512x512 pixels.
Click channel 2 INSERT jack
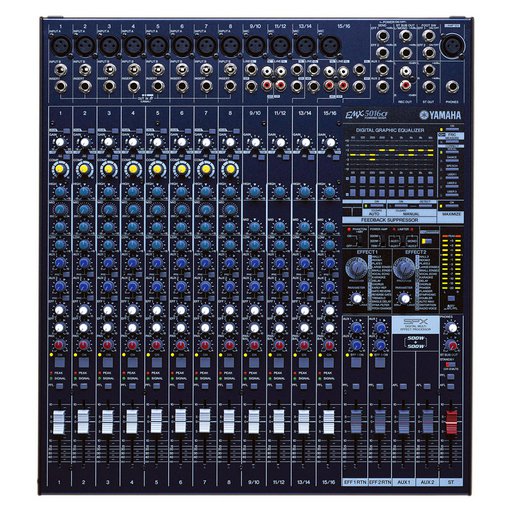coord(85,87)
